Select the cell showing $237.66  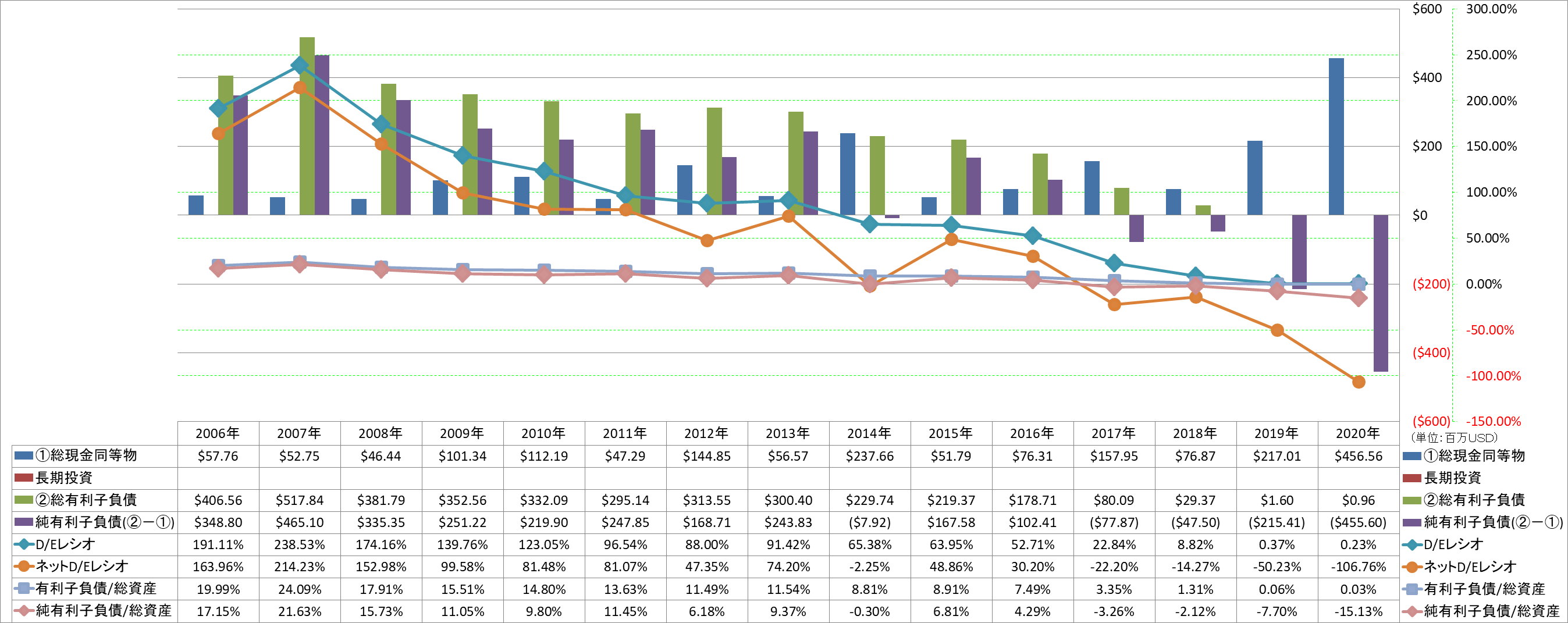point(870,455)
